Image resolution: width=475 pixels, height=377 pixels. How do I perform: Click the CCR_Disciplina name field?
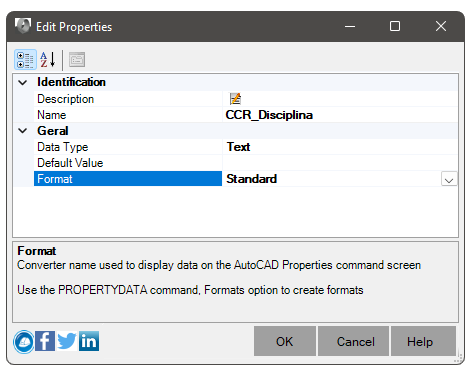point(340,115)
